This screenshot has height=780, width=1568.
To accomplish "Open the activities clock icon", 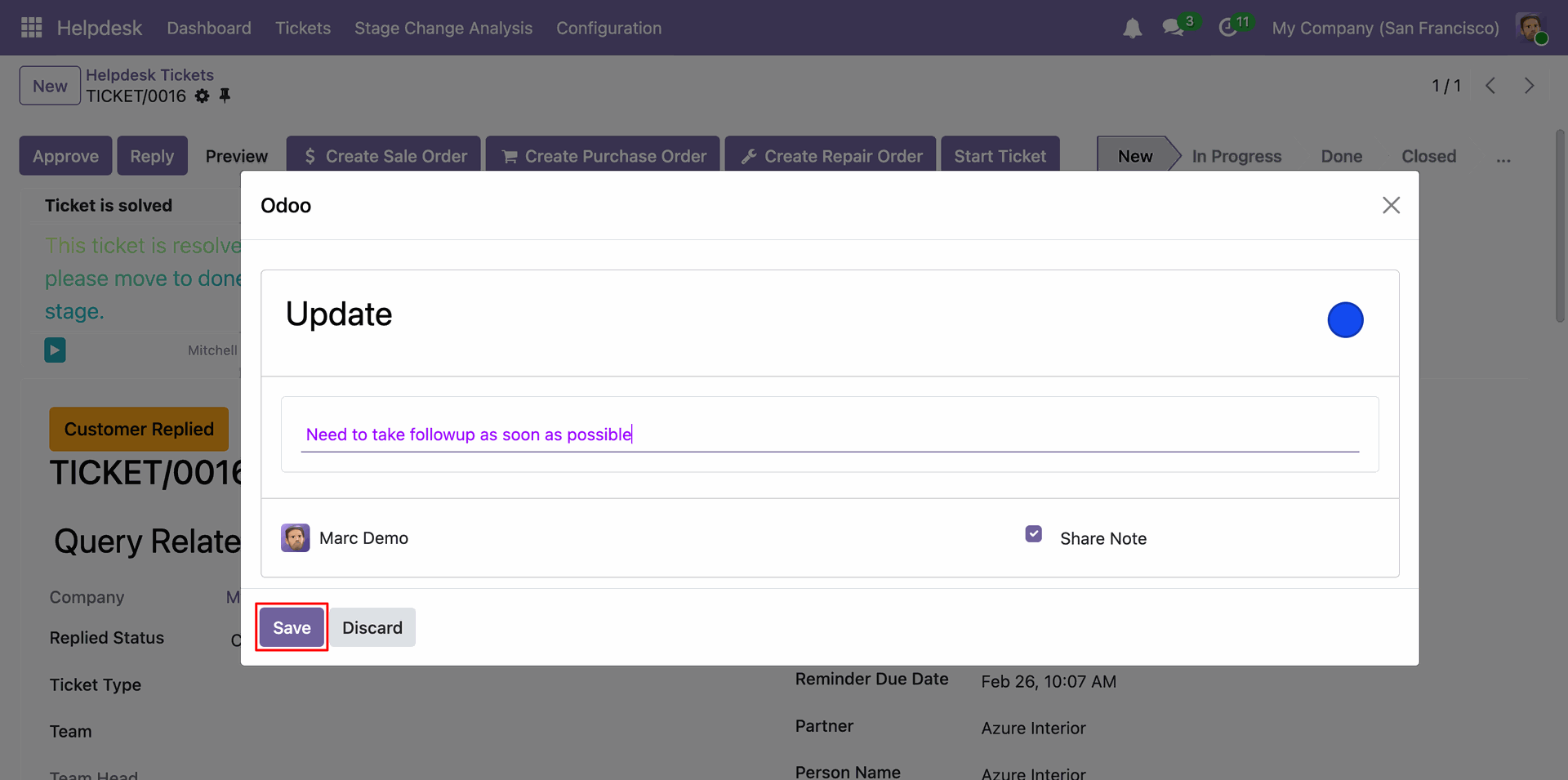I will point(1227,28).
